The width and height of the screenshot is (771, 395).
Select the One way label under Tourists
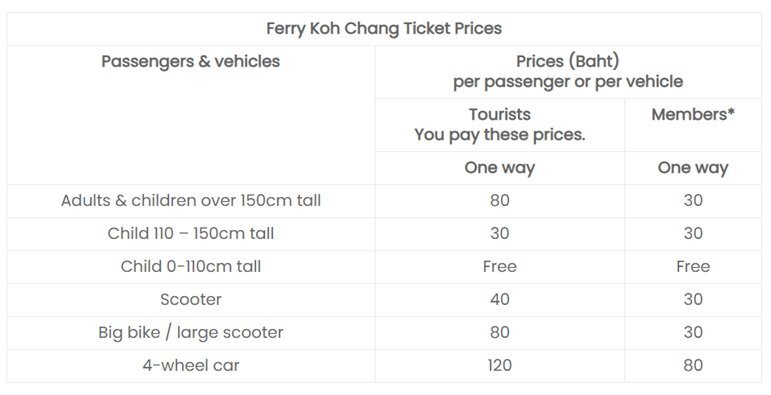click(500, 168)
